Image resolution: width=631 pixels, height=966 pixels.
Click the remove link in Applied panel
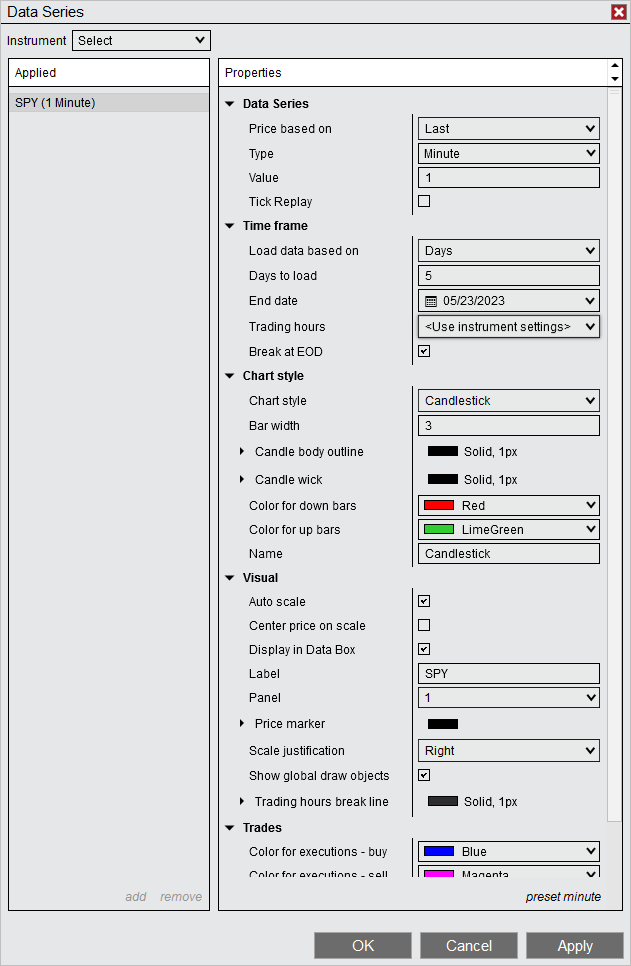(181, 896)
